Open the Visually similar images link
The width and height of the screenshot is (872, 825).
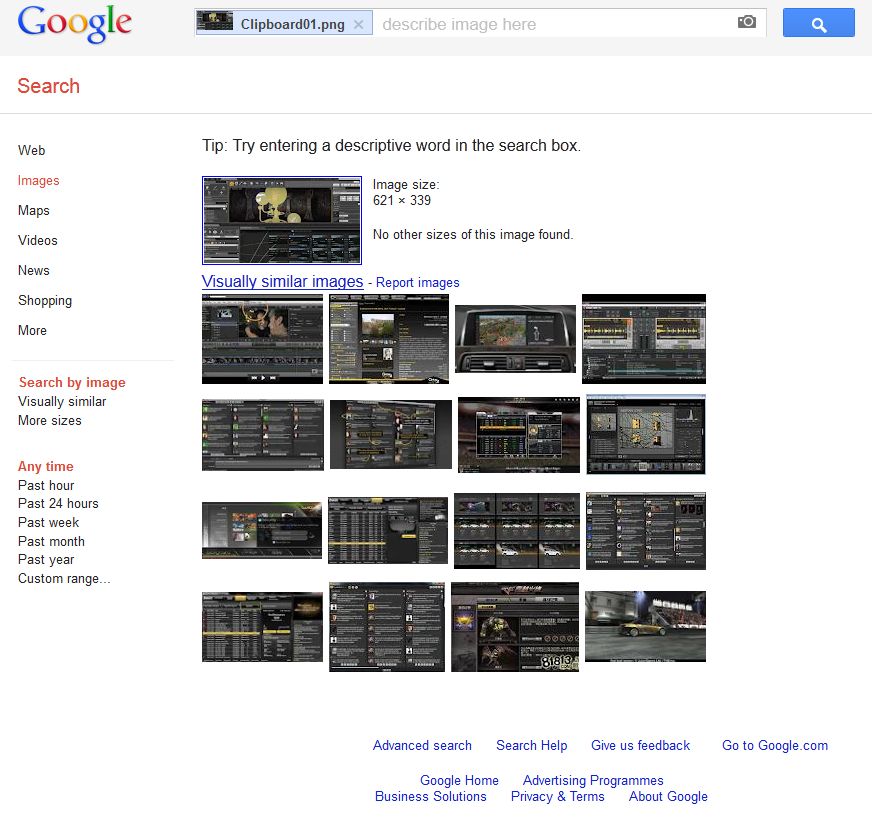click(282, 282)
